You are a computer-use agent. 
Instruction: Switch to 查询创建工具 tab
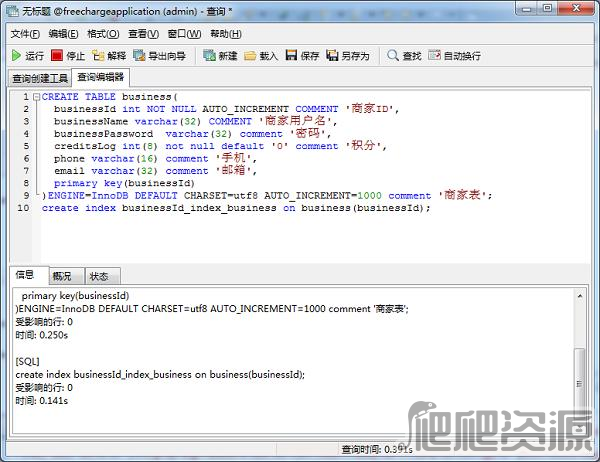point(39,77)
